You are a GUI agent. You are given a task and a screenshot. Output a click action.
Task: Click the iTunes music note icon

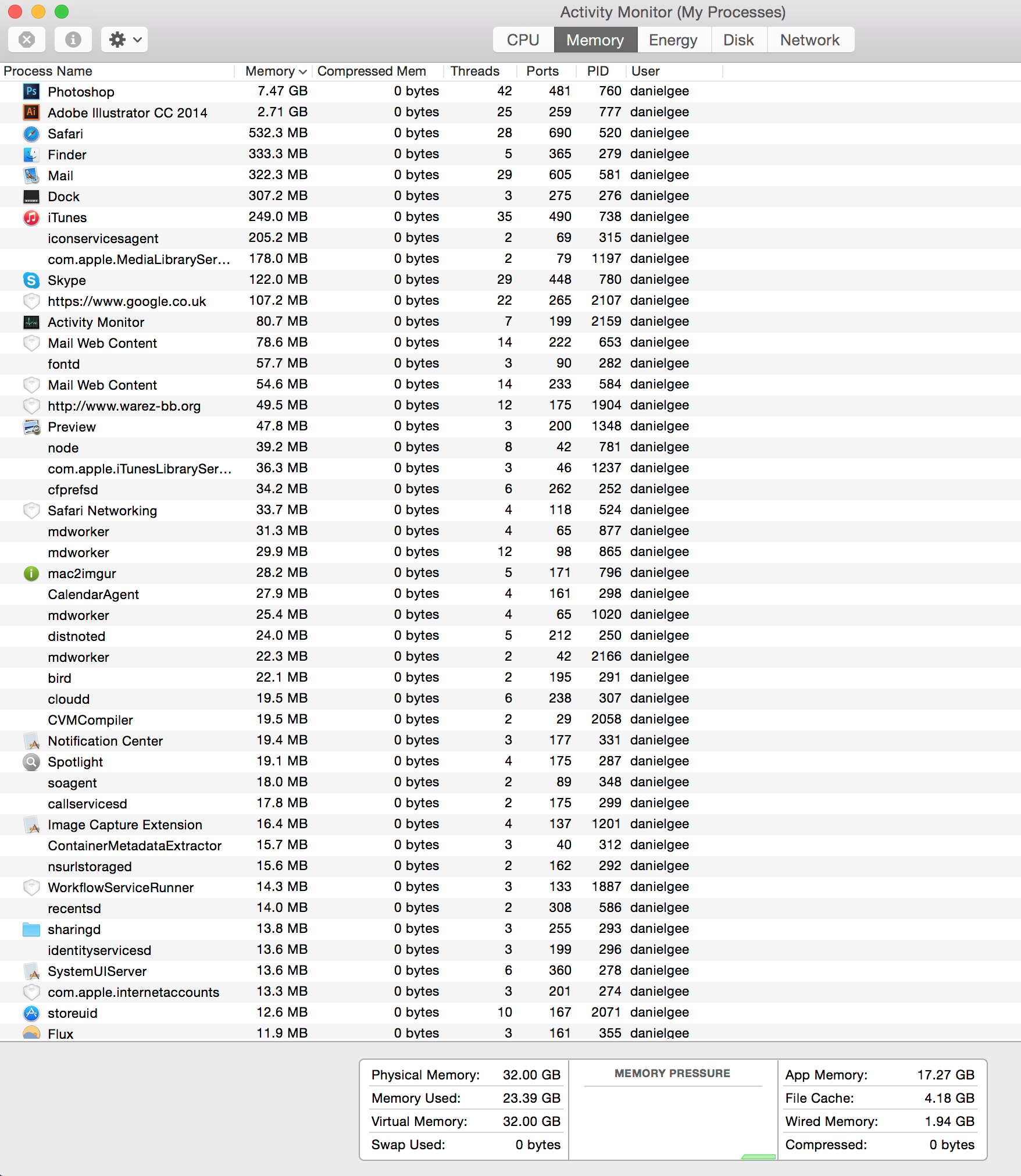point(31,217)
